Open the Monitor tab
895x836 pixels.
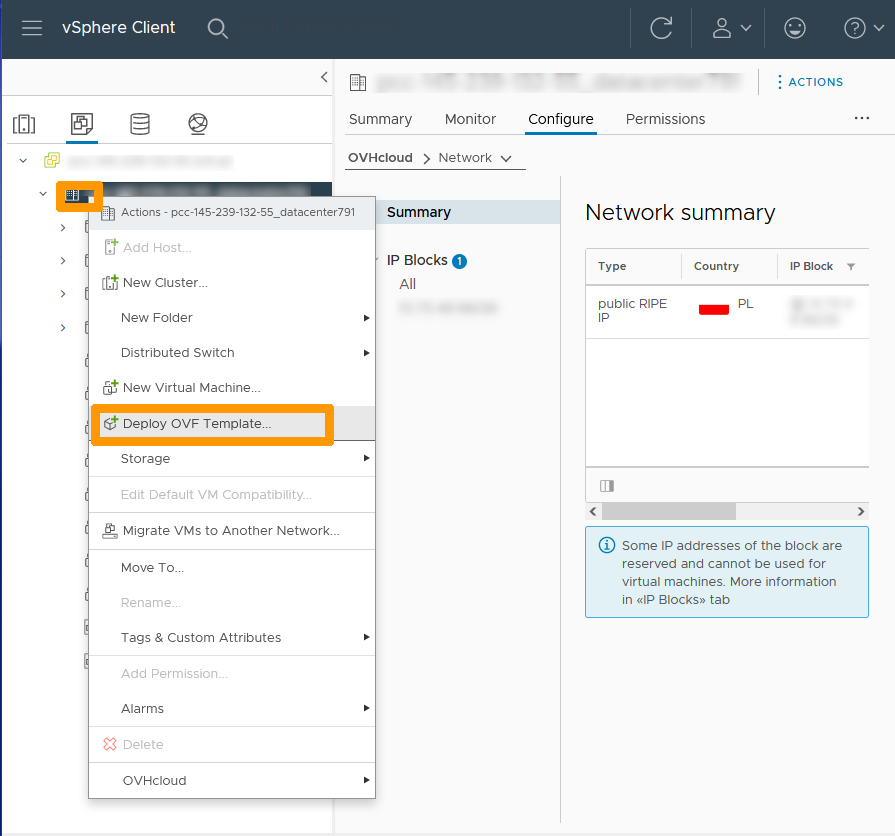(470, 119)
